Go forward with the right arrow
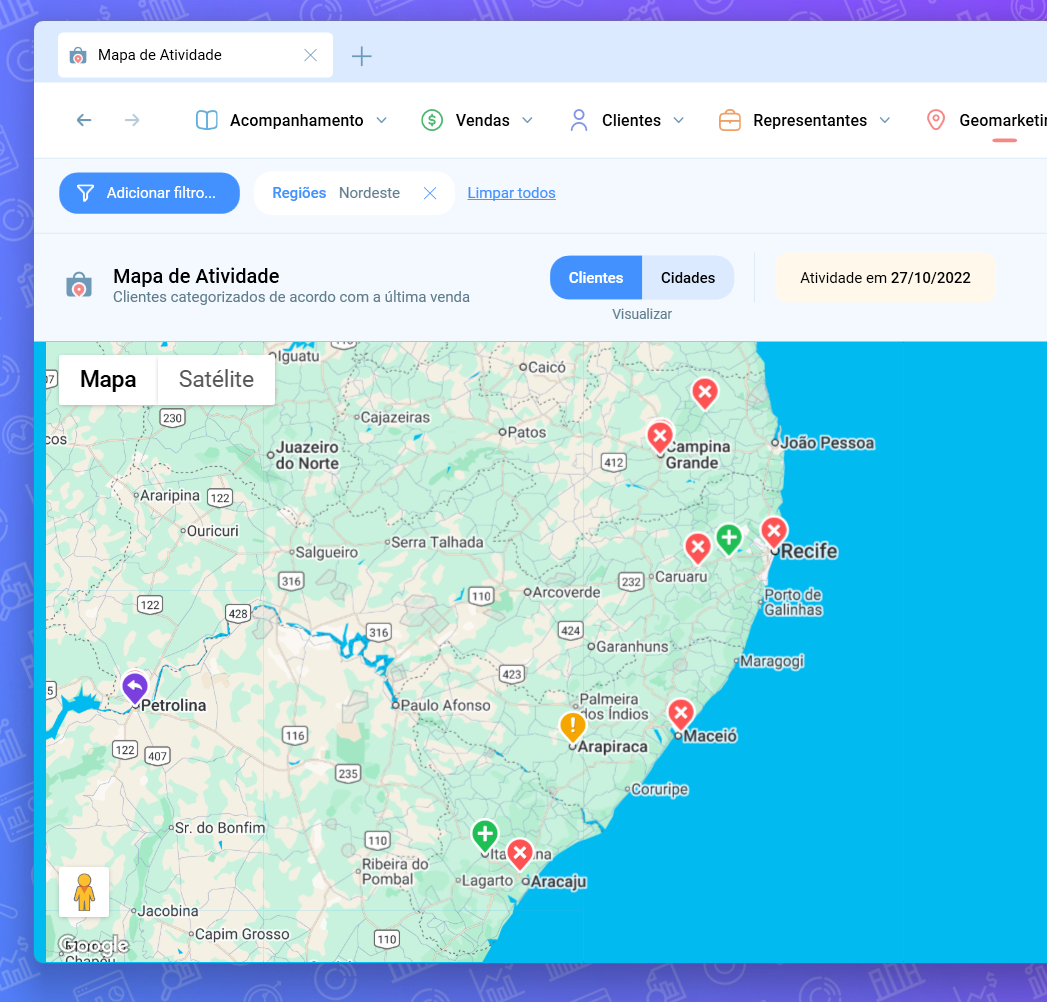This screenshot has width=1047, height=1002. [132, 120]
